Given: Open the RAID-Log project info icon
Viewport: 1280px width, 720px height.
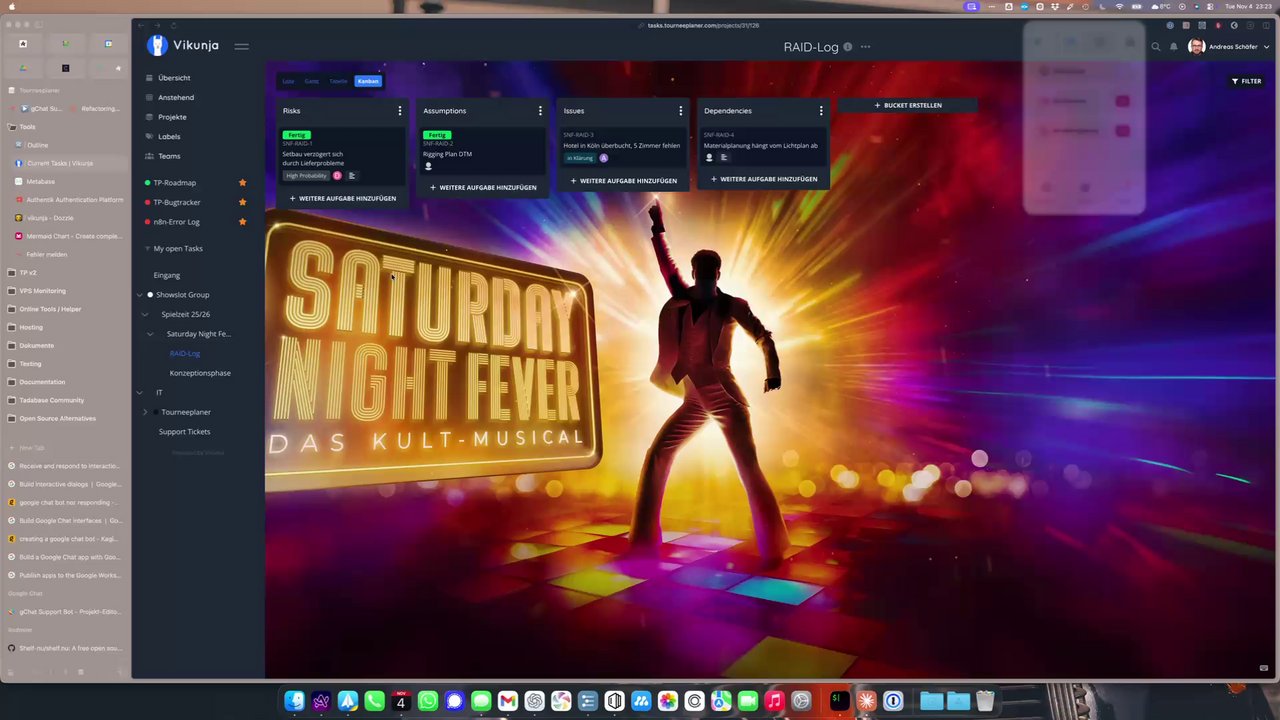Looking at the screenshot, I should click(x=848, y=47).
